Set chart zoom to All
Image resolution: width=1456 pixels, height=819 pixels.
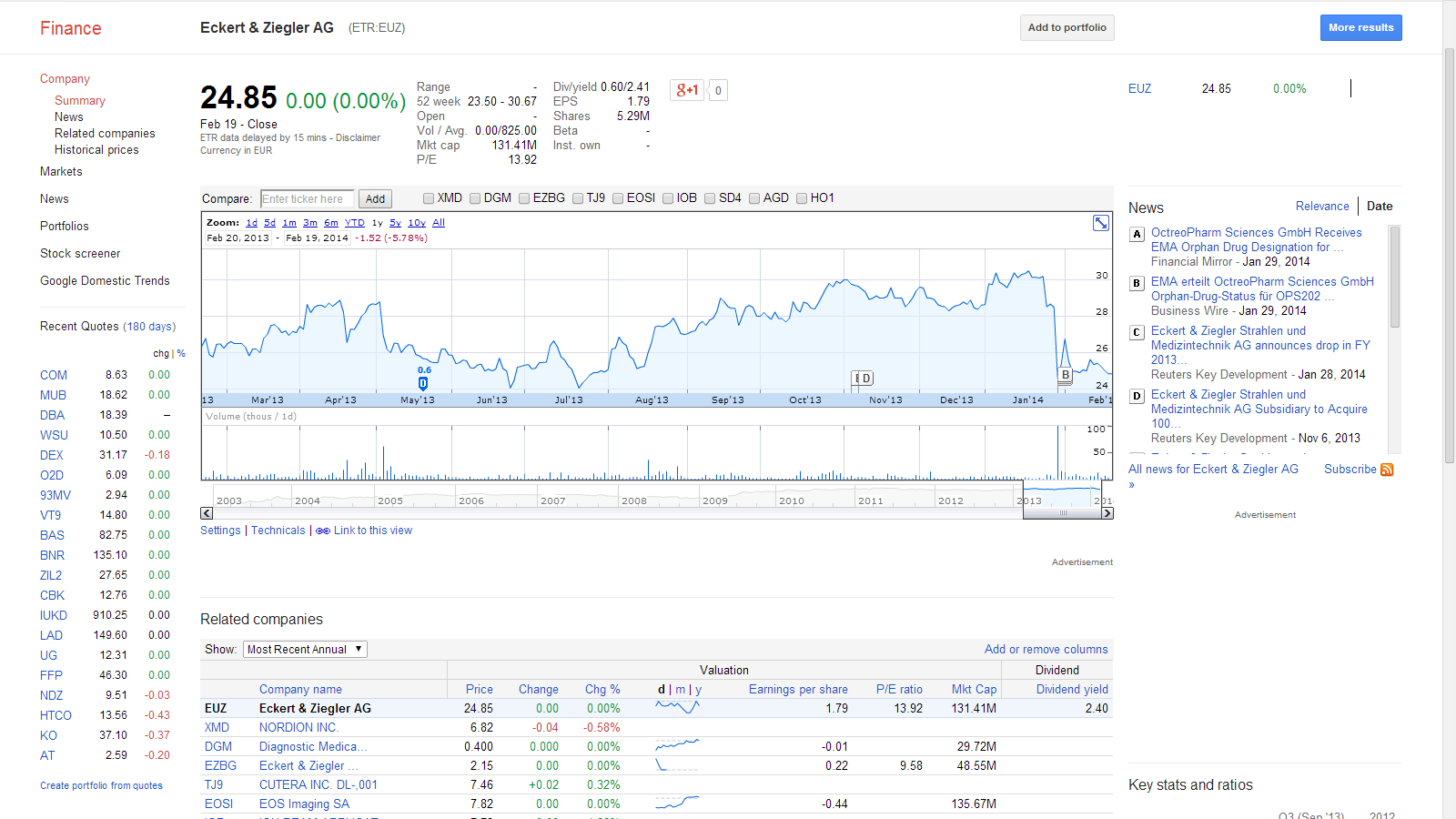pyautogui.click(x=439, y=223)
